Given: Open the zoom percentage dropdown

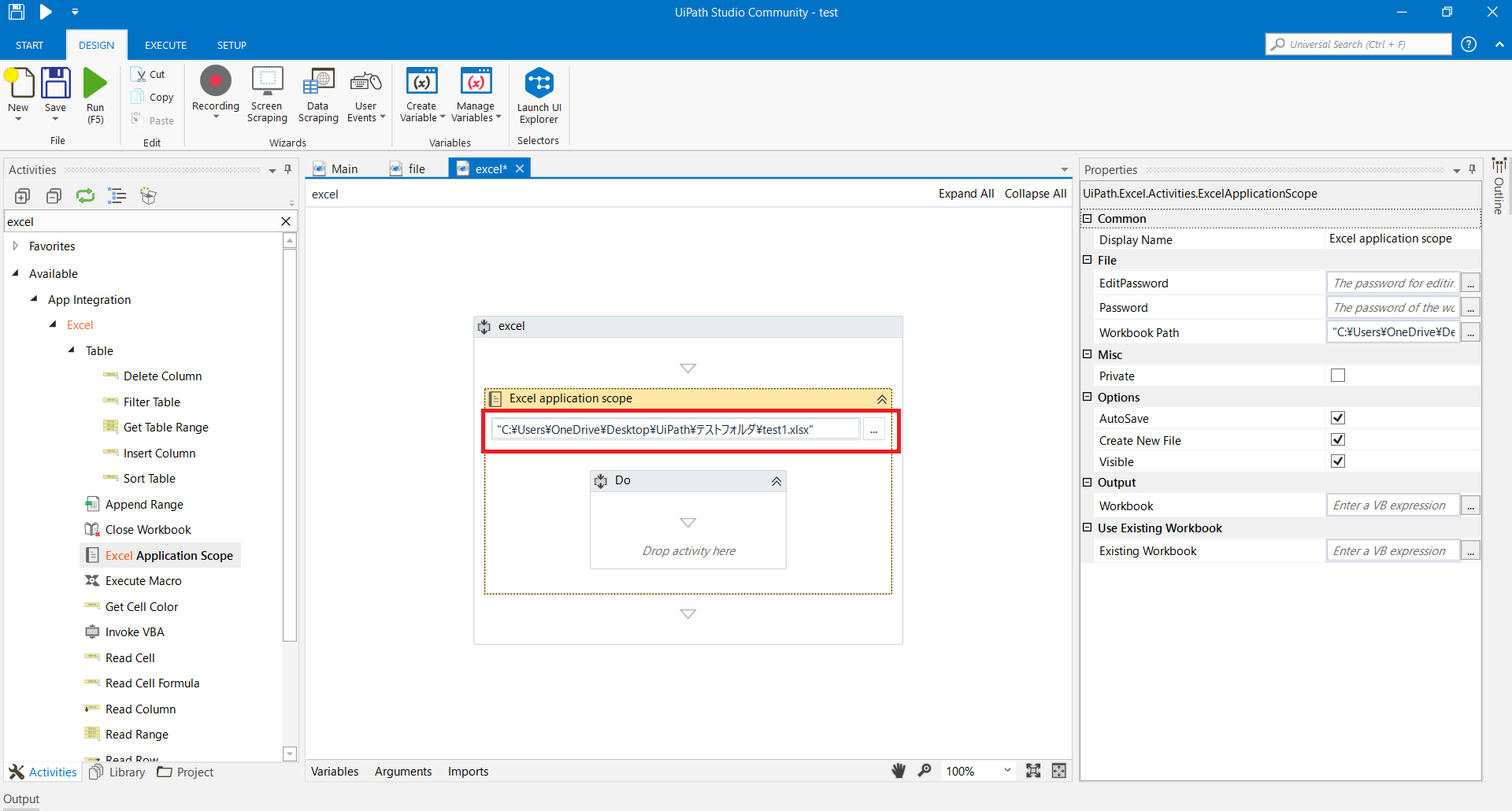Looking at the screenshot, I should tap(1007, 771).
